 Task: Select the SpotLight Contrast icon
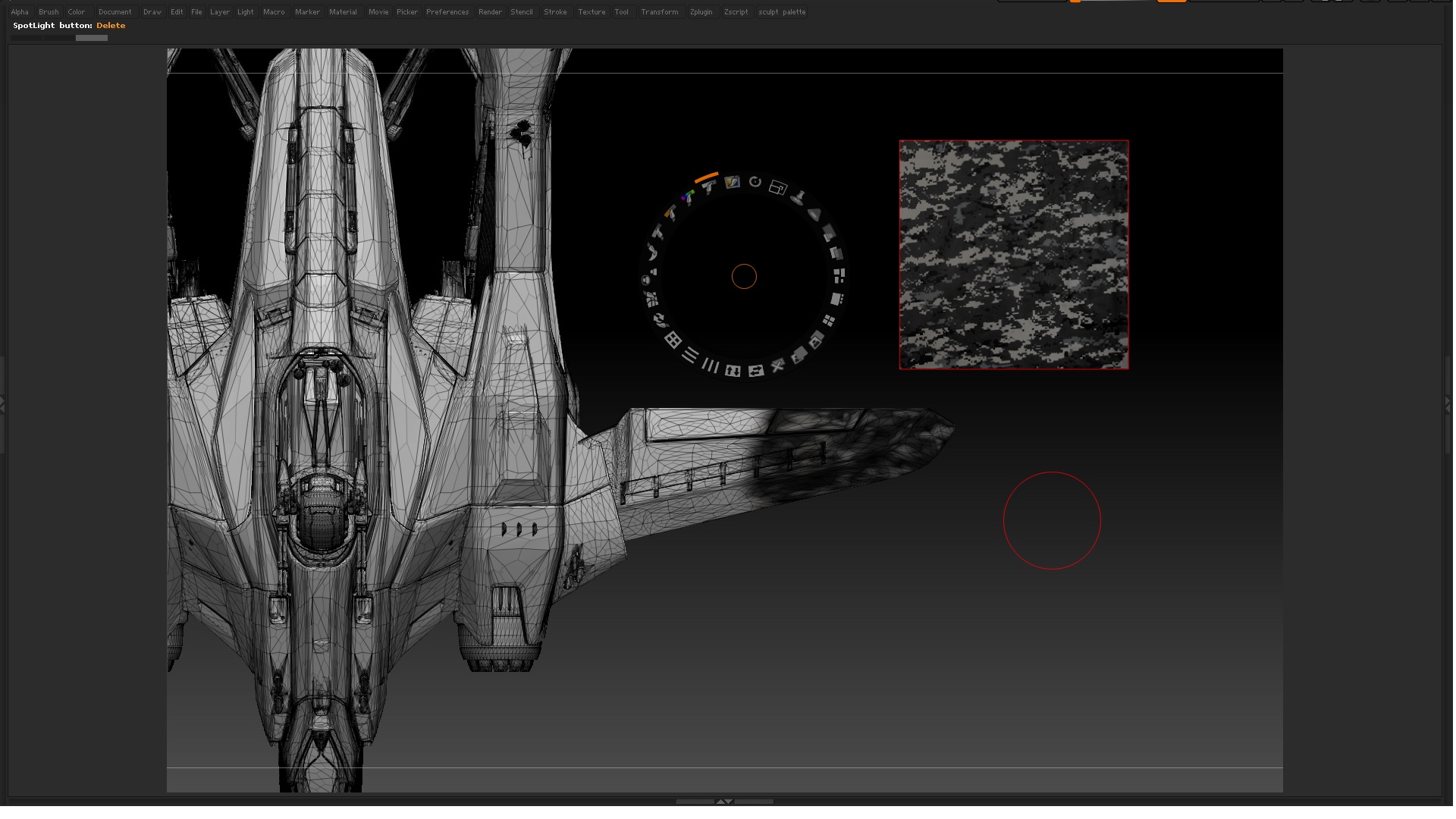(x=658, y=231)
